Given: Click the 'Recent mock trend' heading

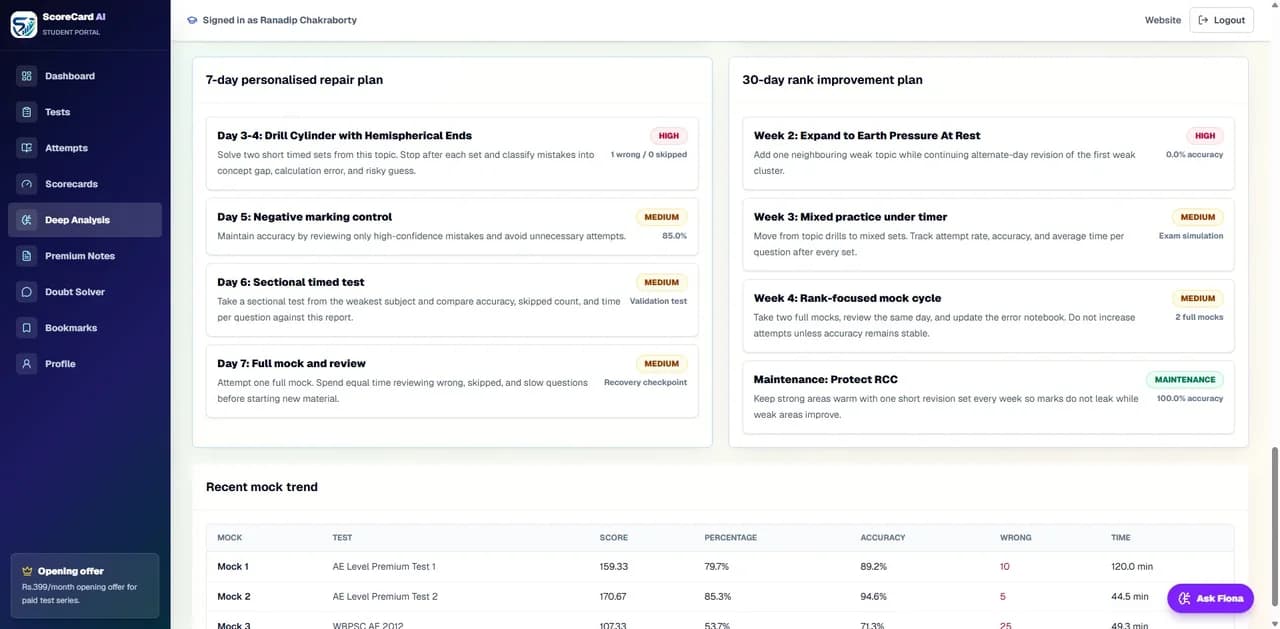Looking at the screenshot, I should pos(262,487).
